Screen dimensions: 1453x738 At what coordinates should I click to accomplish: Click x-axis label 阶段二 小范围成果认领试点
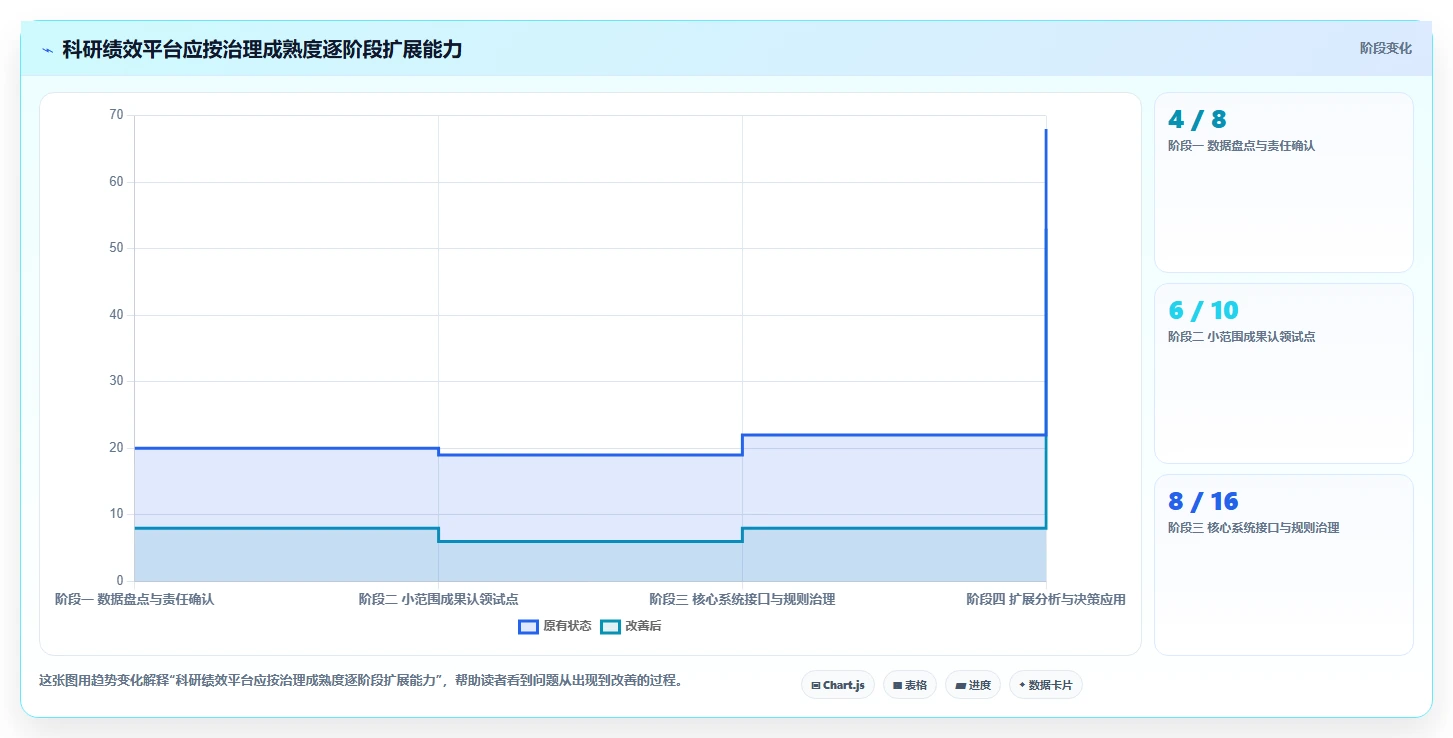[x=438, y=600]
